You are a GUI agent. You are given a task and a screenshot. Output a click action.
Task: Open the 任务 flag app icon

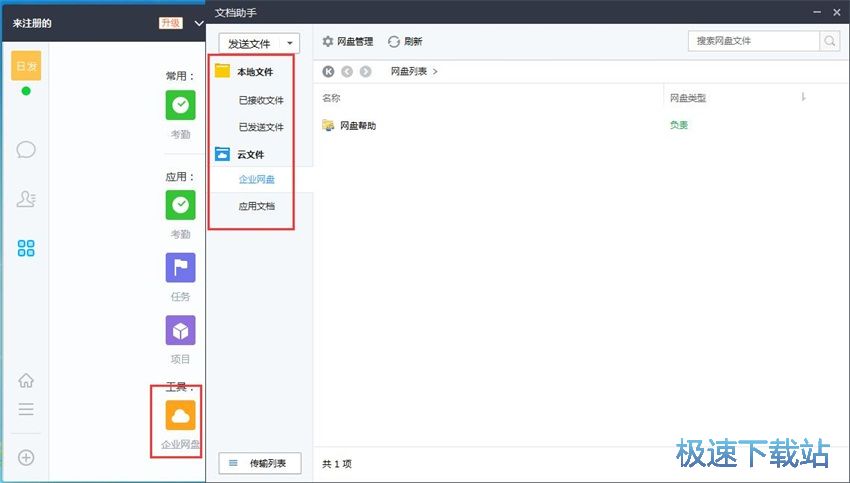click(181, 268)
